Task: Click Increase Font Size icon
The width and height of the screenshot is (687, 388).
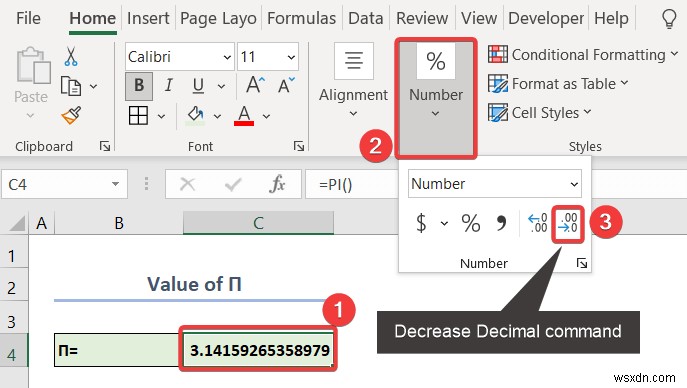Action: [255, 85]
